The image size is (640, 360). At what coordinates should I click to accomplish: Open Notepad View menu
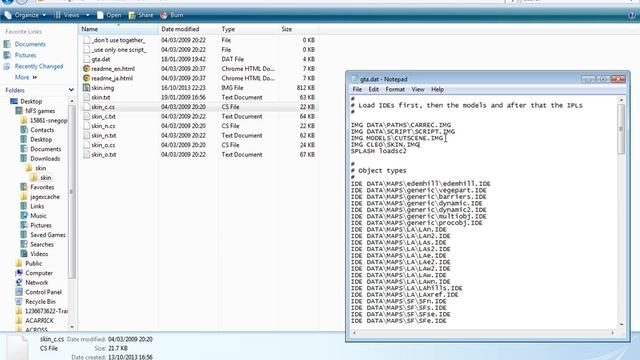point(418,89)
